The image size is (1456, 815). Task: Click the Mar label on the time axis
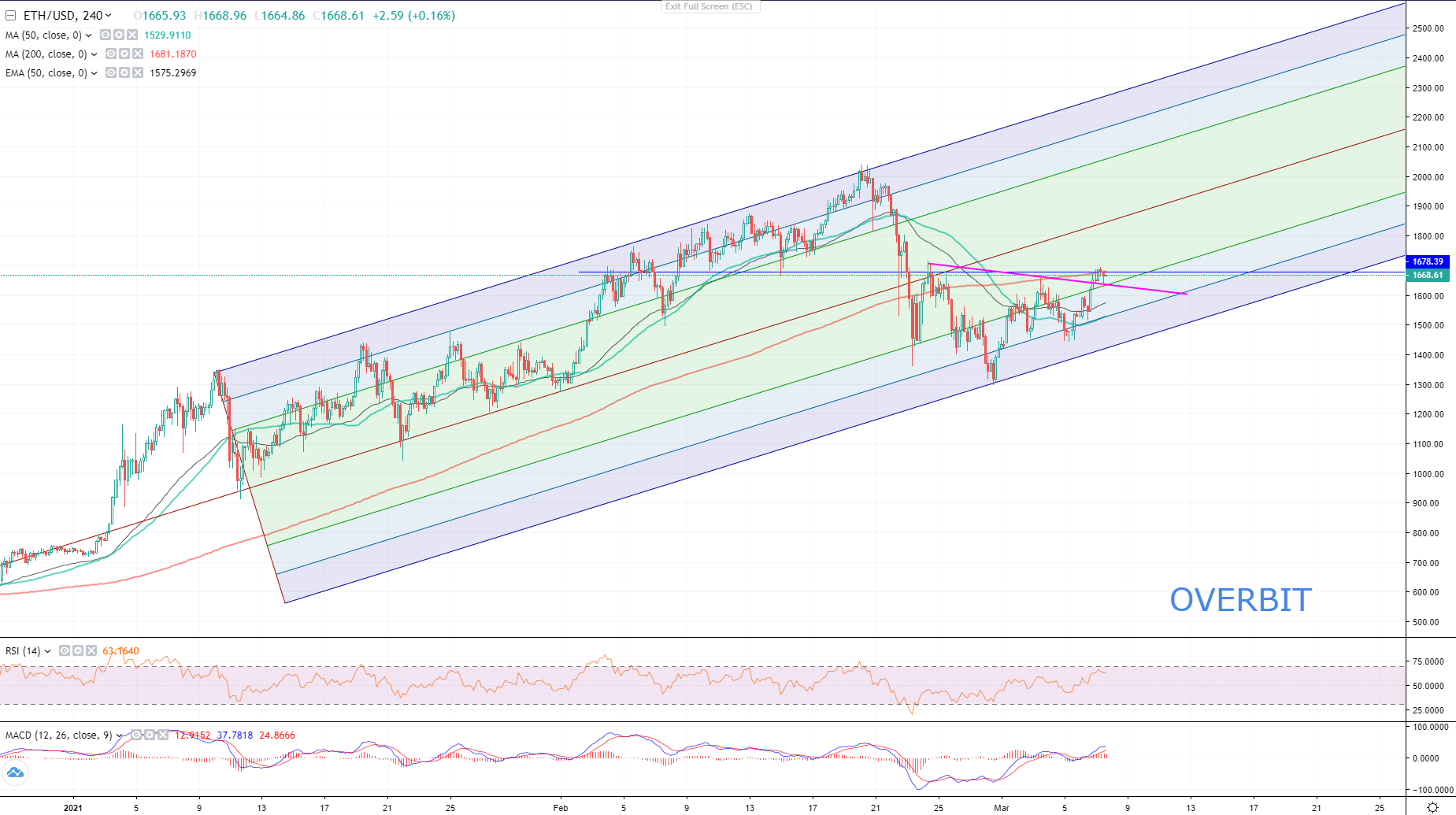(x=1002, y=807)
